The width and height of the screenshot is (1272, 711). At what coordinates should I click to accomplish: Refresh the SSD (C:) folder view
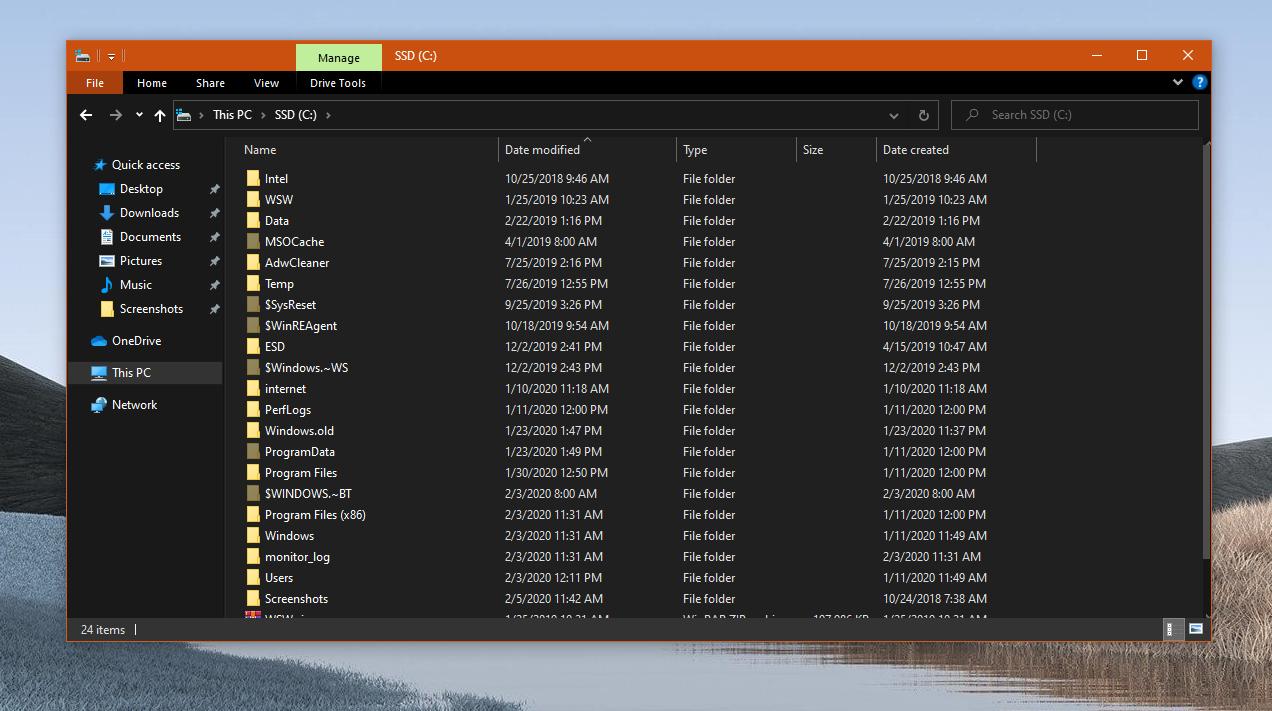923,115
